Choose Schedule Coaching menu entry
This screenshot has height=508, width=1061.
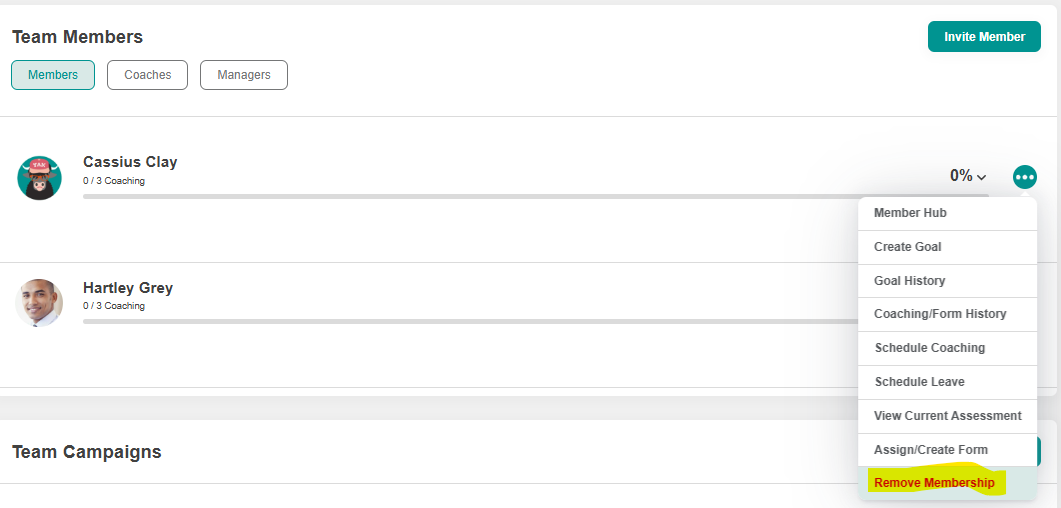point(929,348)
